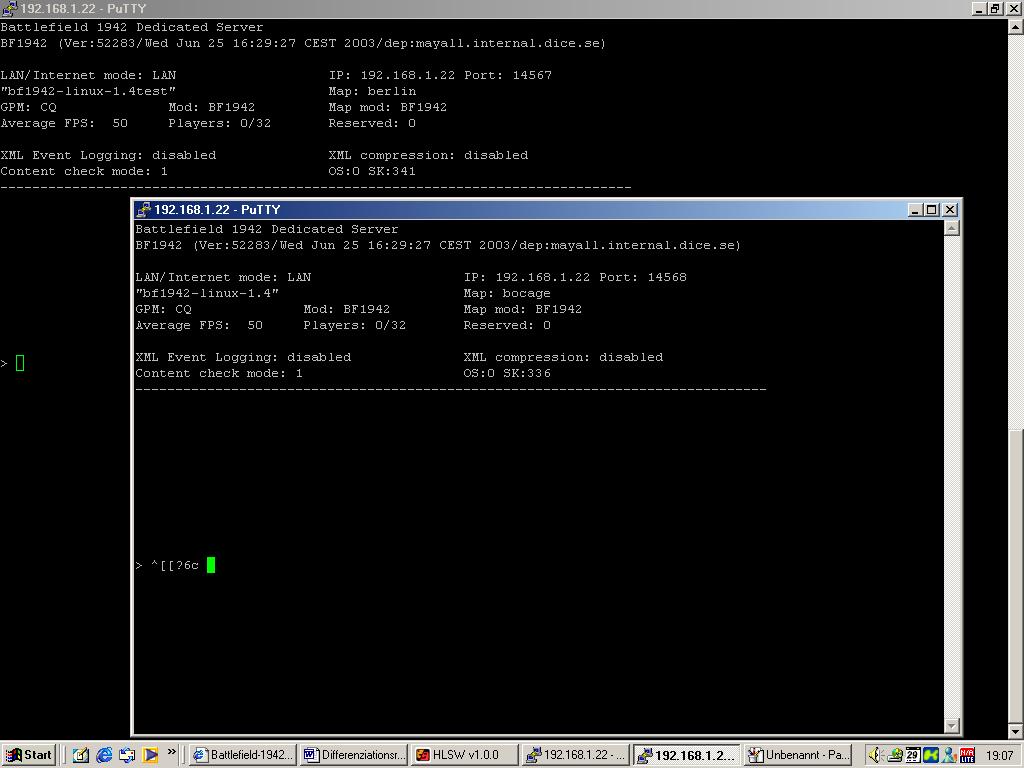This screenshot has width=1024, height=768.
Task: Click the tray icon showing number 29
Action: [912, 756]
